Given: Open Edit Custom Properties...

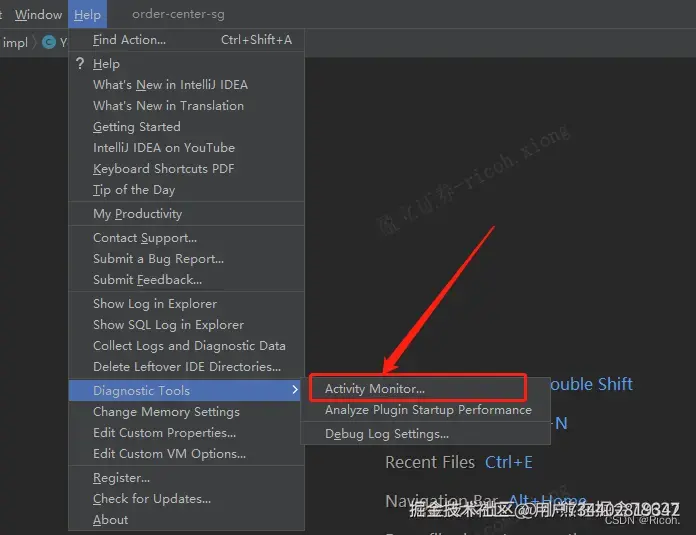Looking at the screenshot, I should click(186, 433).
